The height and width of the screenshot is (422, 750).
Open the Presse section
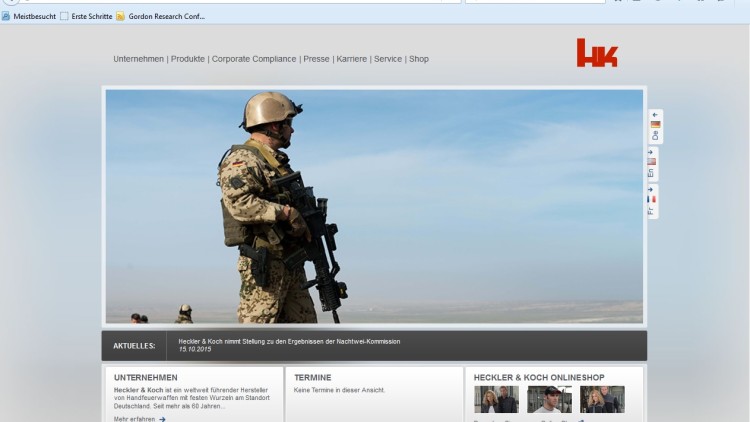tap(316, 59)
